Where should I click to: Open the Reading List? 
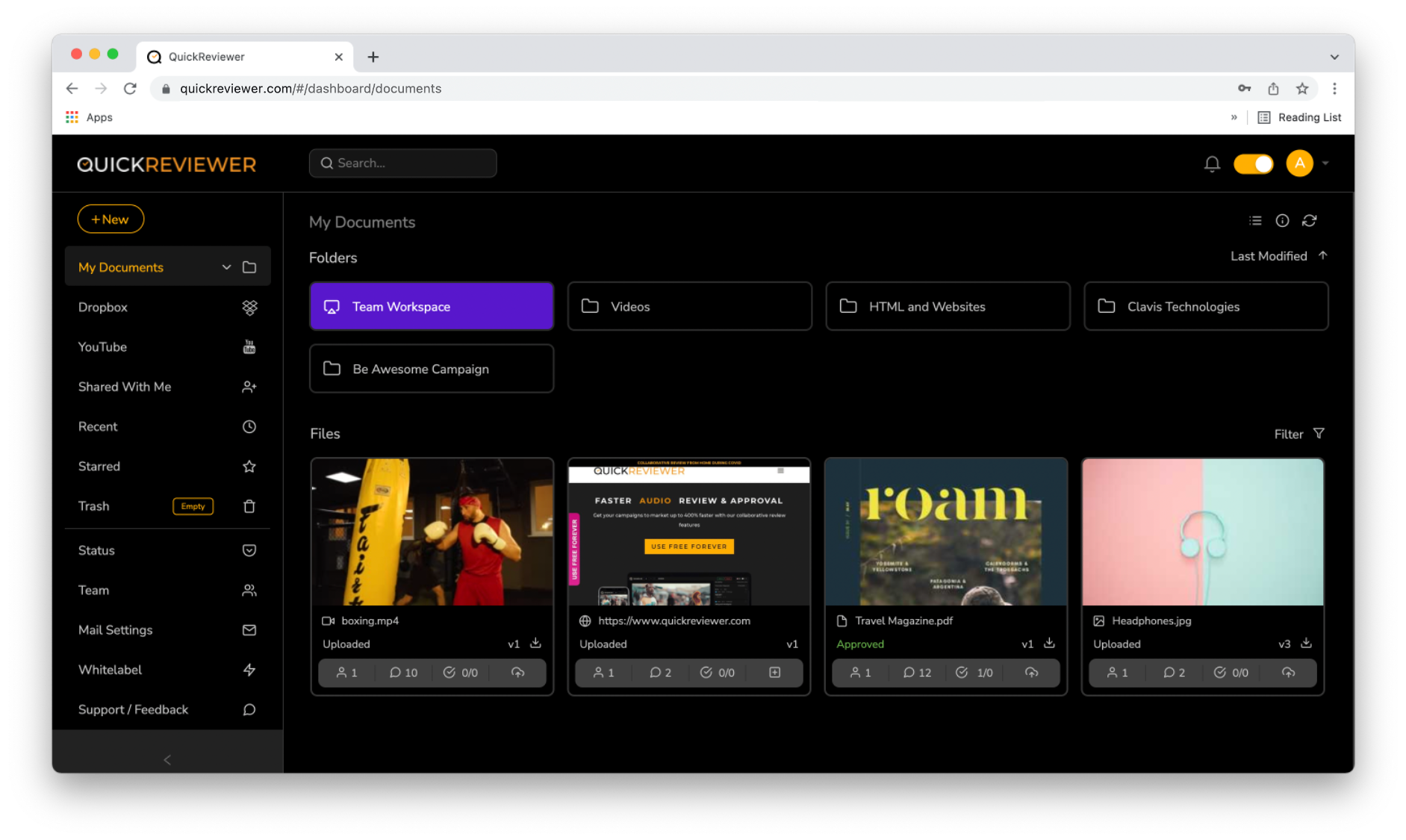point(1299,117)
